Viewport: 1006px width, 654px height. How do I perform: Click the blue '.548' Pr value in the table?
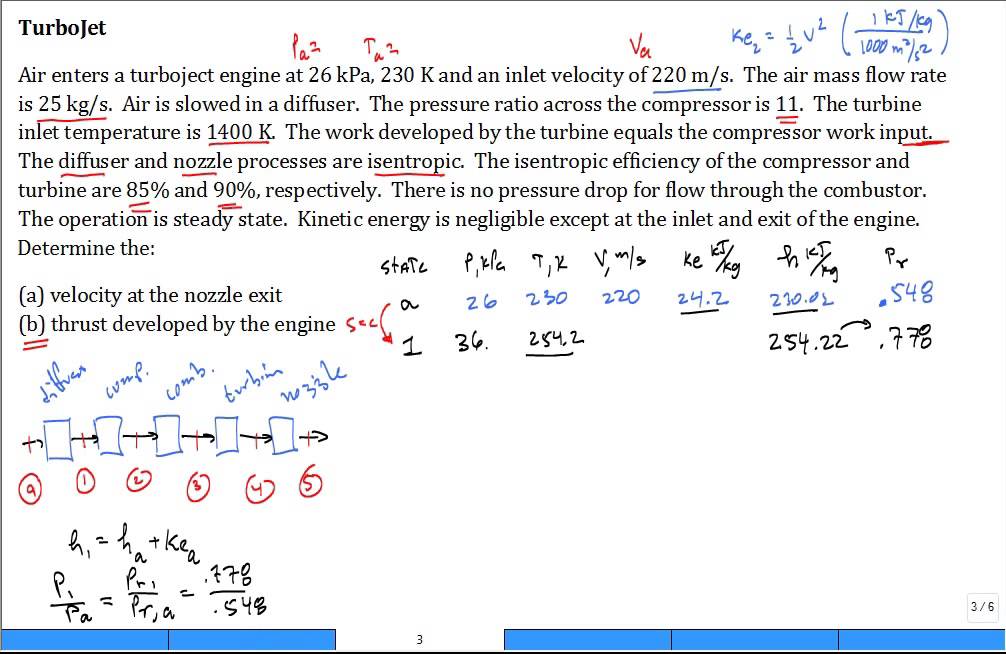pos(907,293)
